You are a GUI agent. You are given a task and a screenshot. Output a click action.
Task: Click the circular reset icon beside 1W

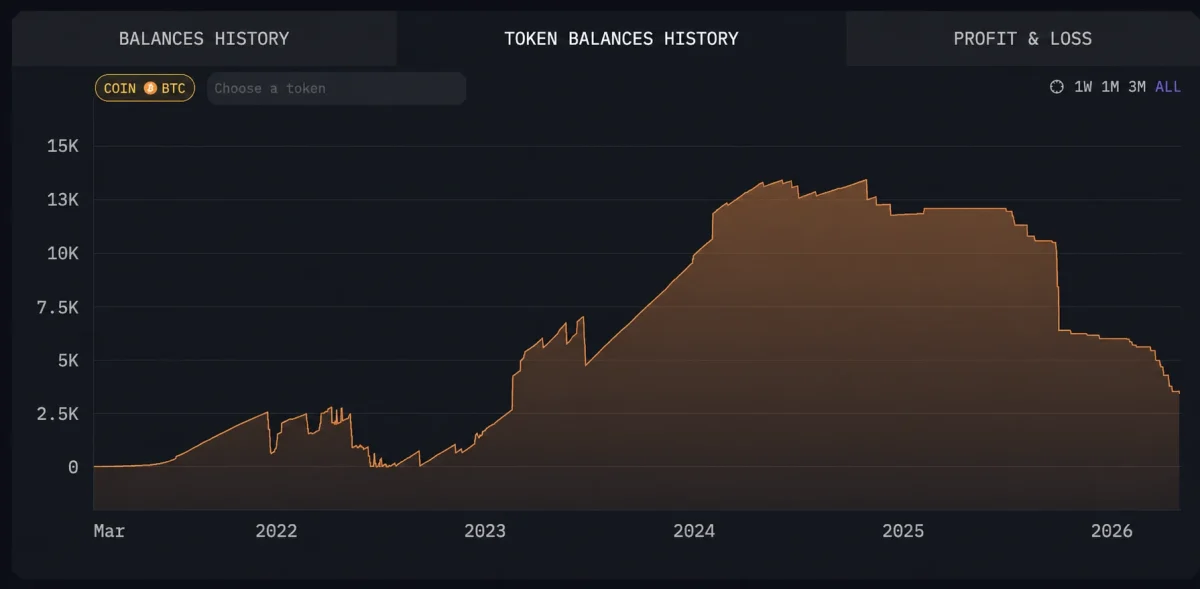(x=1057, y=87)
